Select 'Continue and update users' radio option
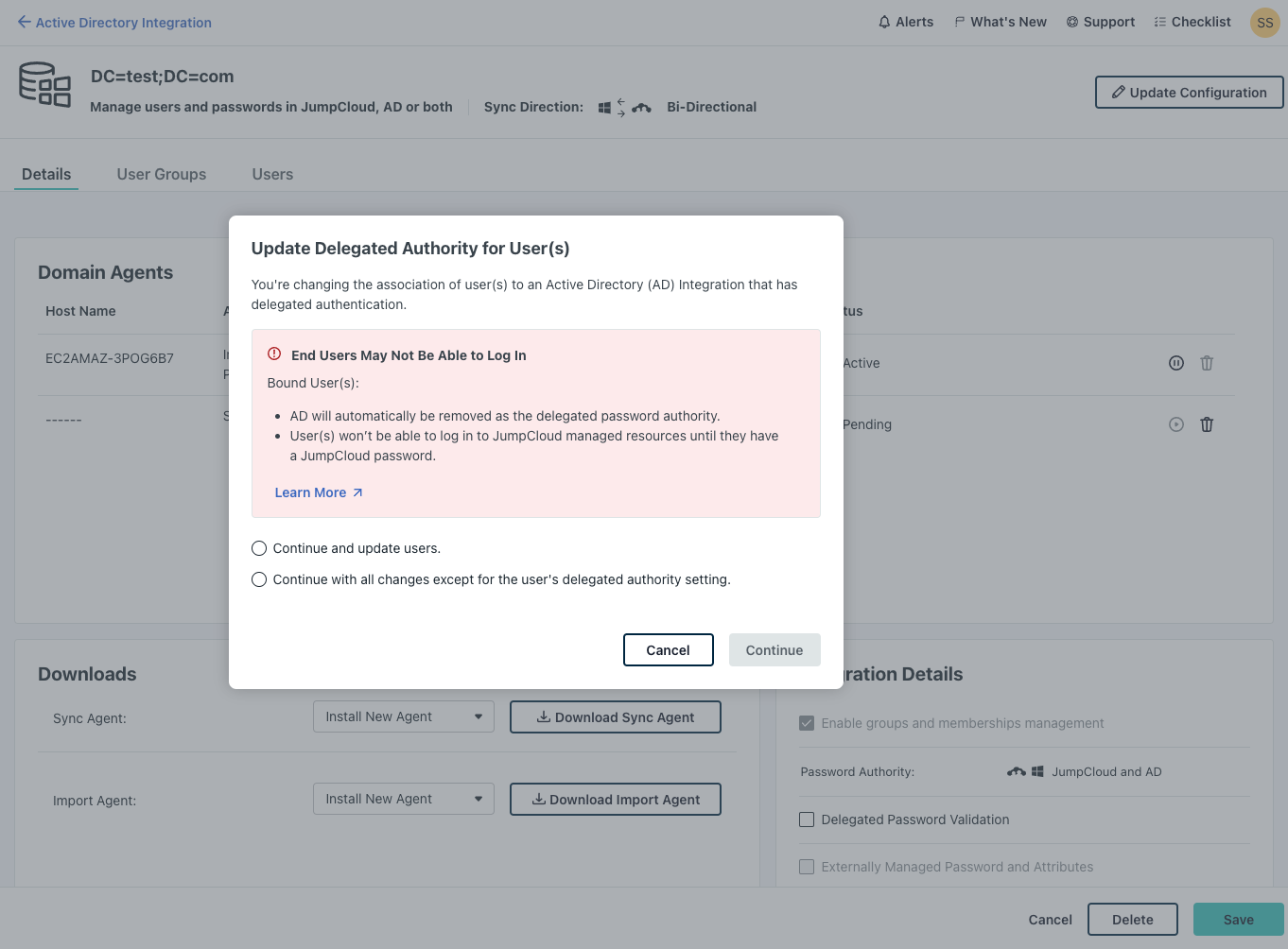 point(259,548)
